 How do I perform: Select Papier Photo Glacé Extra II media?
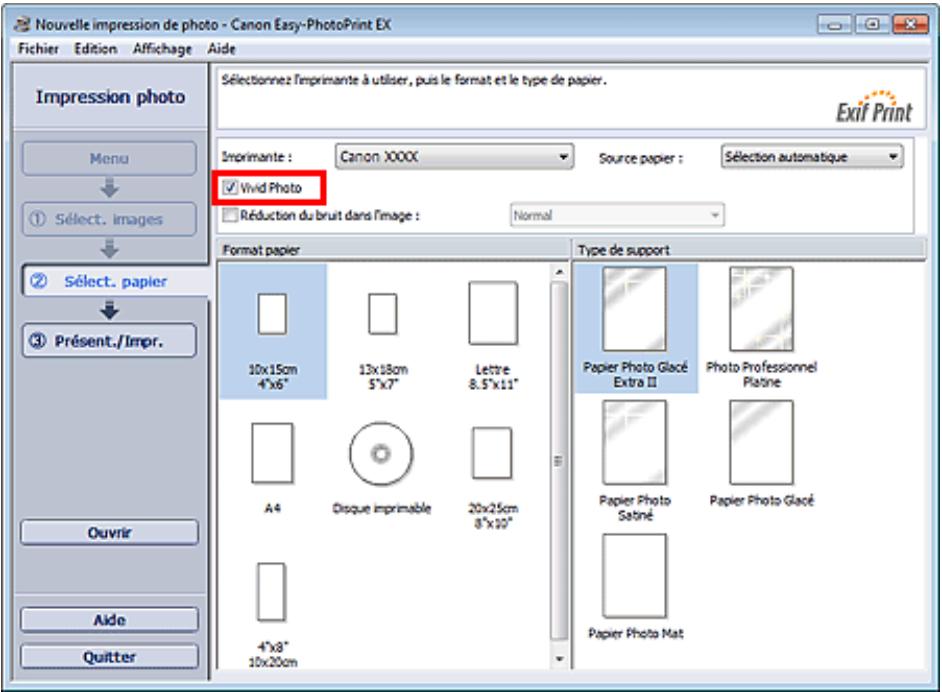click(x=636, y=328)
